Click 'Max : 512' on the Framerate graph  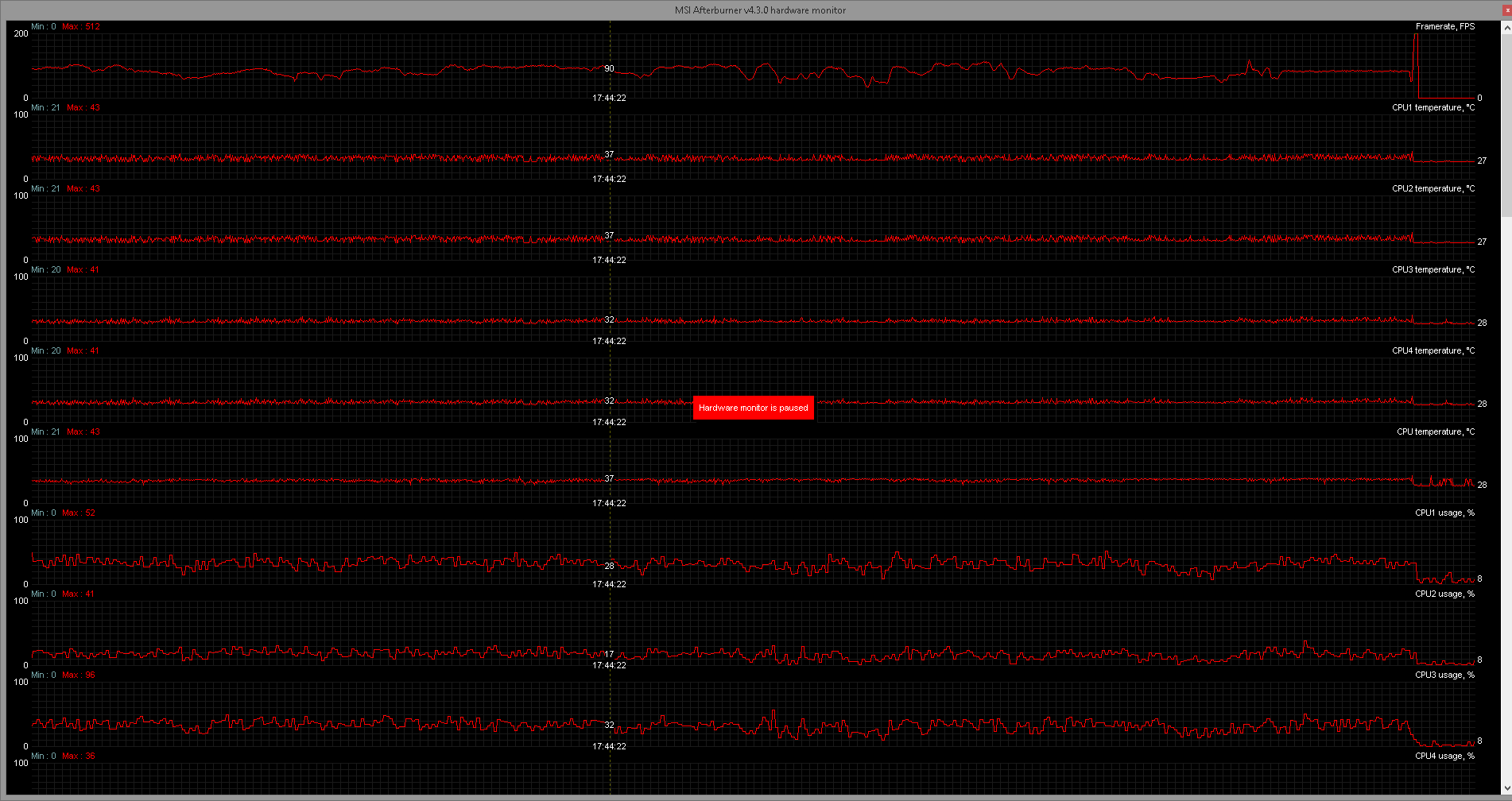coord(81,26)
